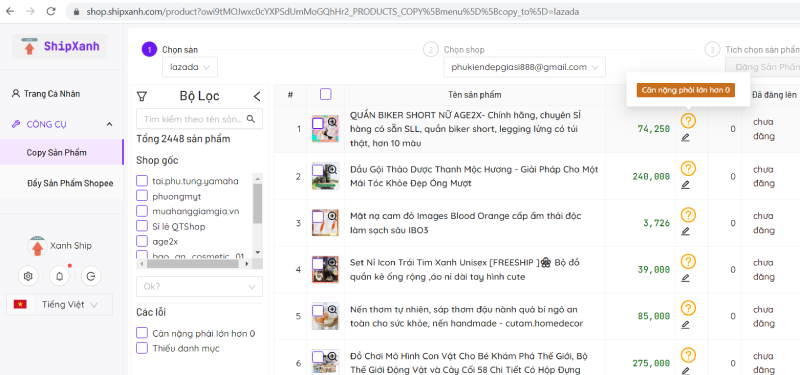Screen dimensions: 800x375
Task: Collapse the Bộ Lọc panel with left chevron
Action: coord(257,96)
